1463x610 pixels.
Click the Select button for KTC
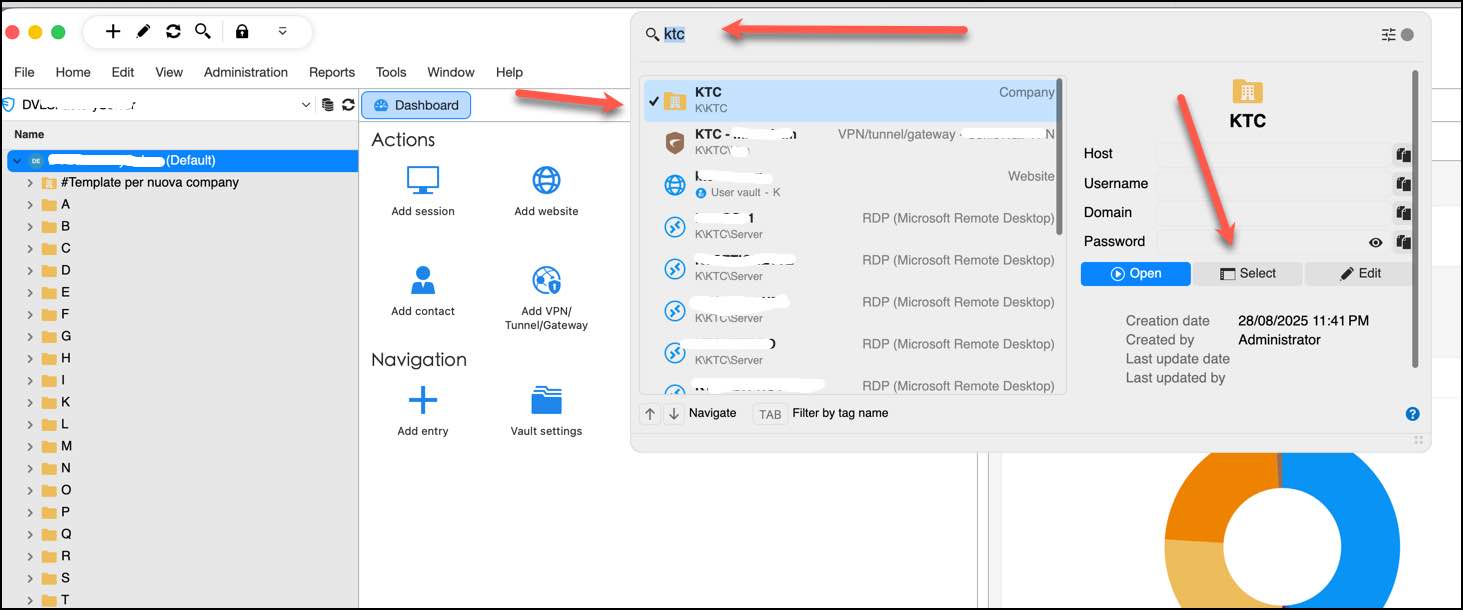click(1248, 274)
